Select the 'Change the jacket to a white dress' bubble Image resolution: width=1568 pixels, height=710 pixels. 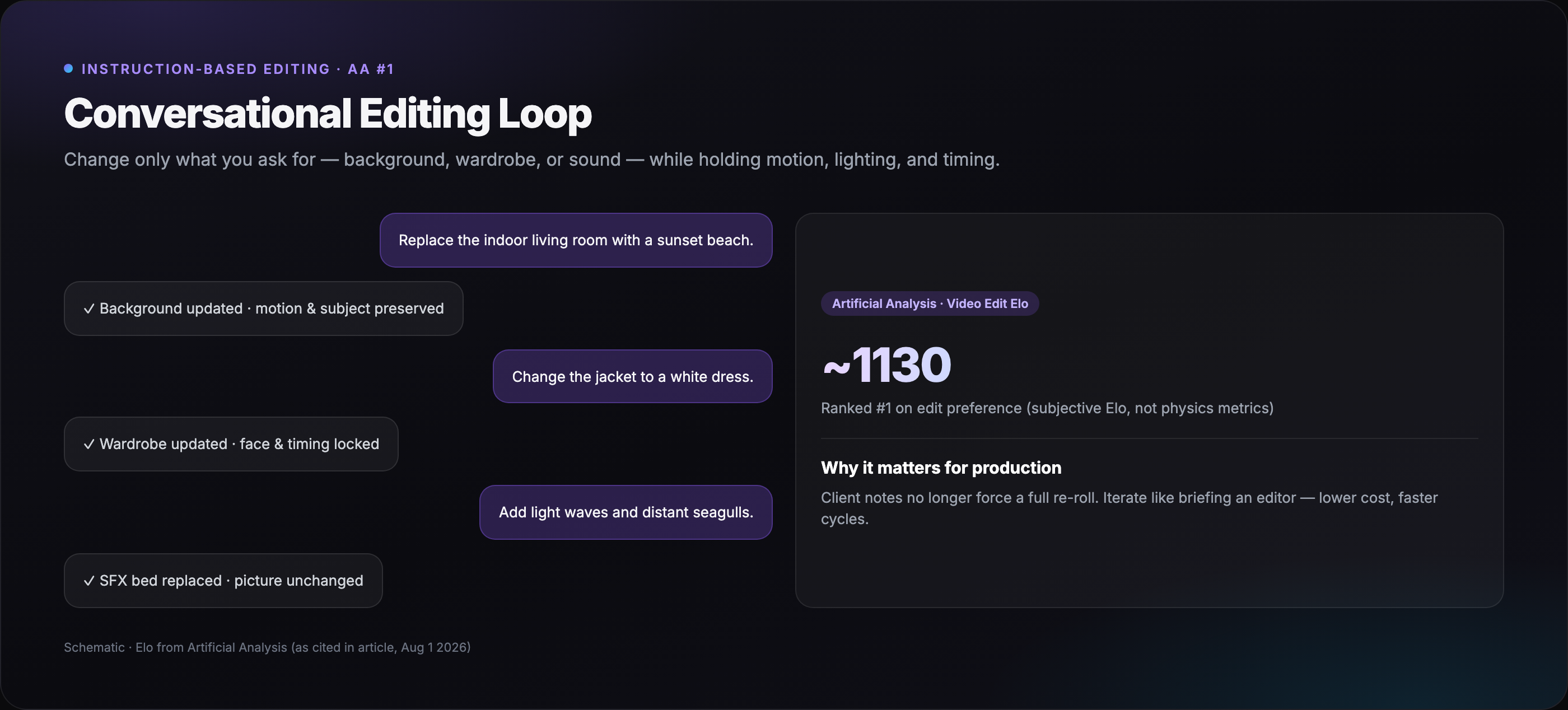pyautogui.click(x=632, y=377)
